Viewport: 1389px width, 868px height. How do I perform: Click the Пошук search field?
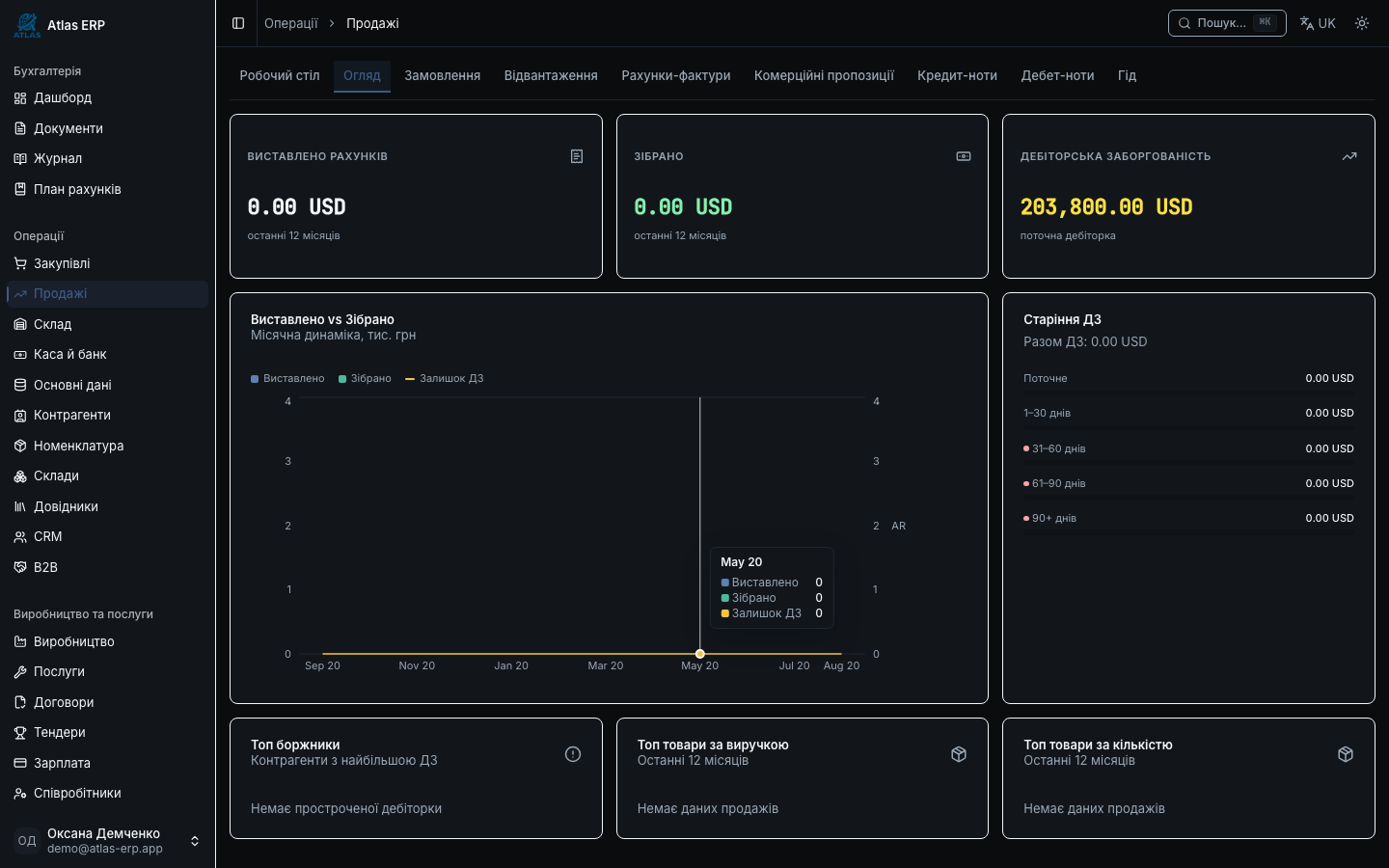pos(1227,23)
